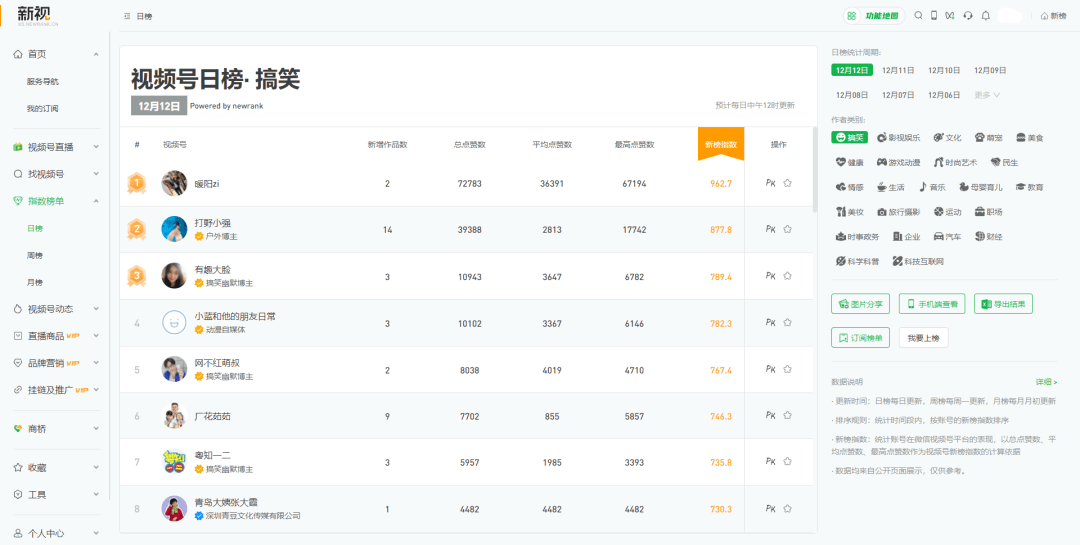Open the mobile phone icon in header
This screenshot has width=1080, height=545.
[x=935, y=16]
